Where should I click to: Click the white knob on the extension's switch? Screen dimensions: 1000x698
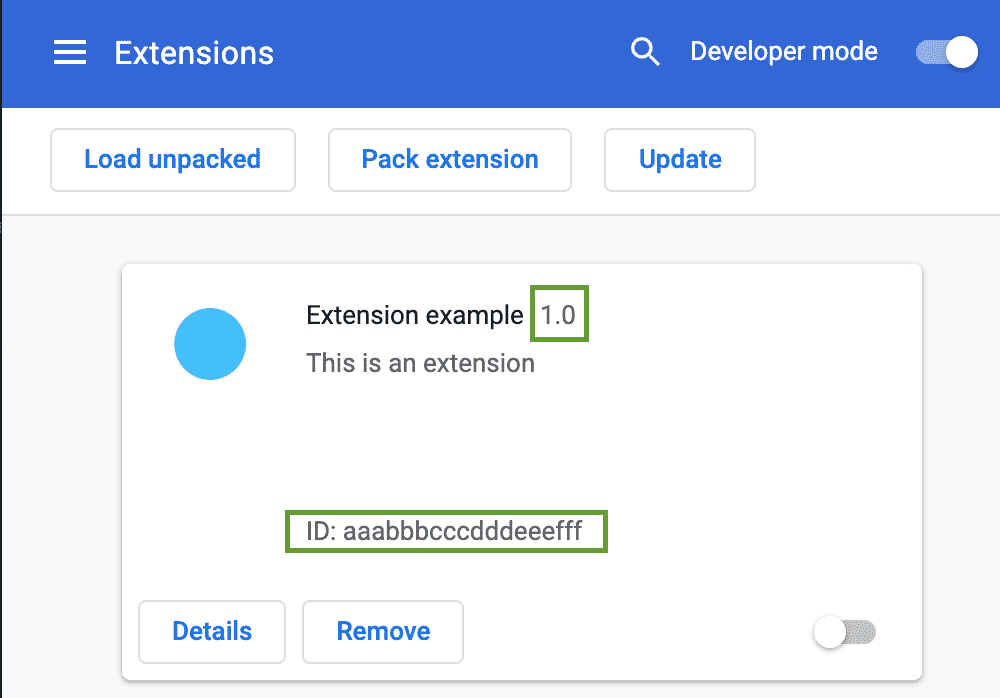tap(828, 632)
